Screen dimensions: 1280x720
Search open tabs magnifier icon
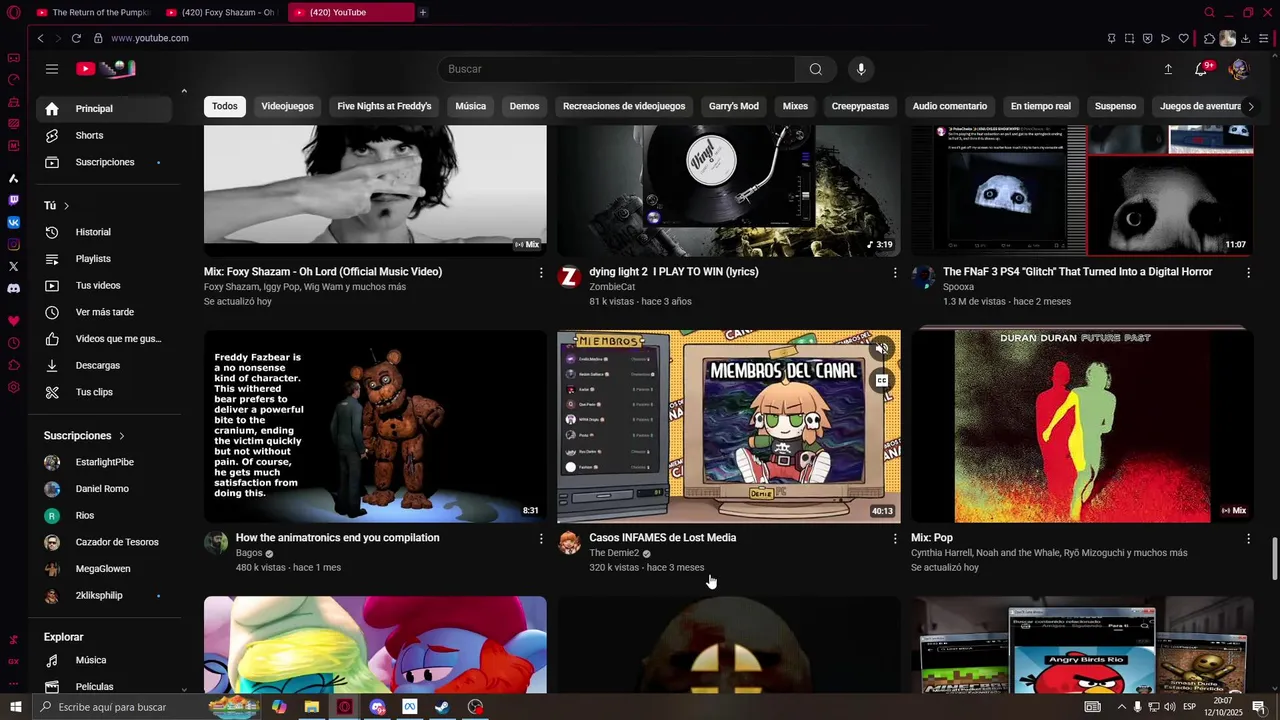click(1209, 12)
